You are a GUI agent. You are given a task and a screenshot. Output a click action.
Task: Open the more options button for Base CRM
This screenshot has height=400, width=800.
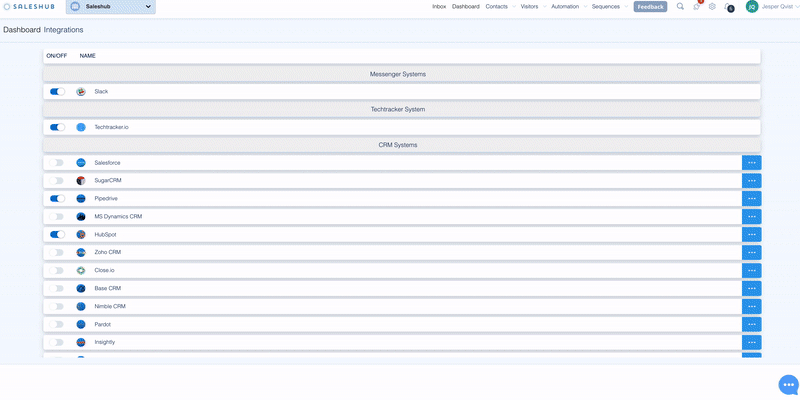pyautogui.click(x=752, y=288)
